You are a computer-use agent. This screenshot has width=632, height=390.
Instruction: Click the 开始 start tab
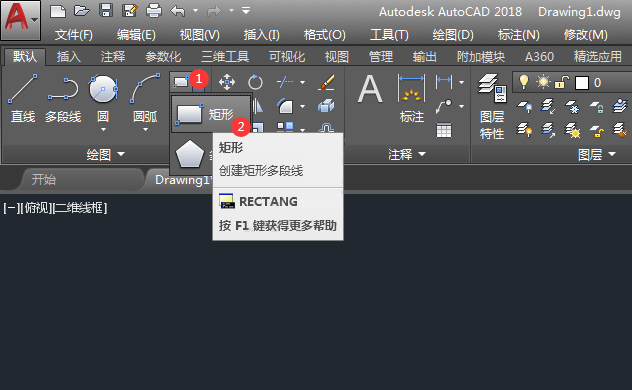44,179
